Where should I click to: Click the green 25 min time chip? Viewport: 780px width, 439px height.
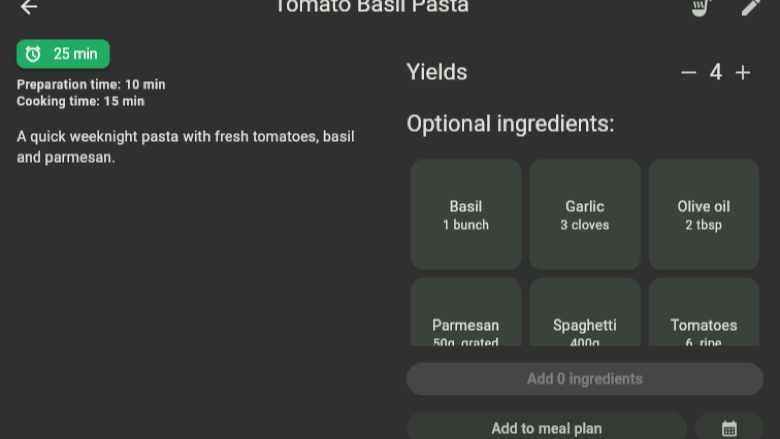click(x=63, y=54)
